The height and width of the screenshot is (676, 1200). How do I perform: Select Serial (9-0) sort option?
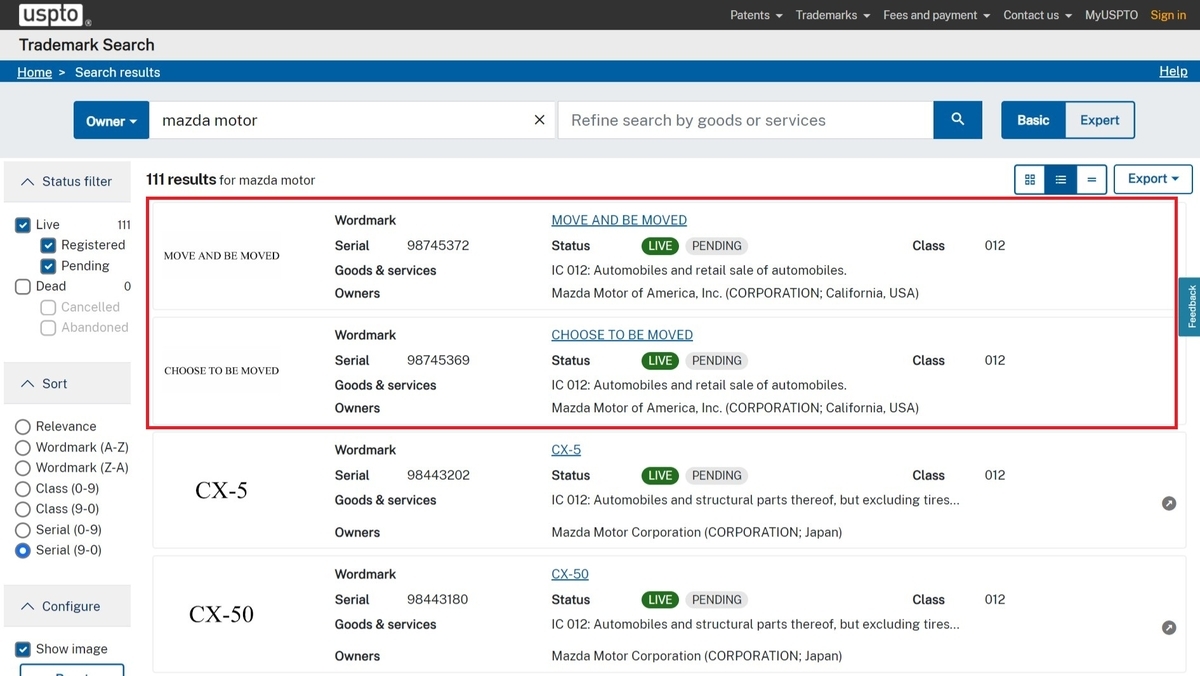coord(23,550)
